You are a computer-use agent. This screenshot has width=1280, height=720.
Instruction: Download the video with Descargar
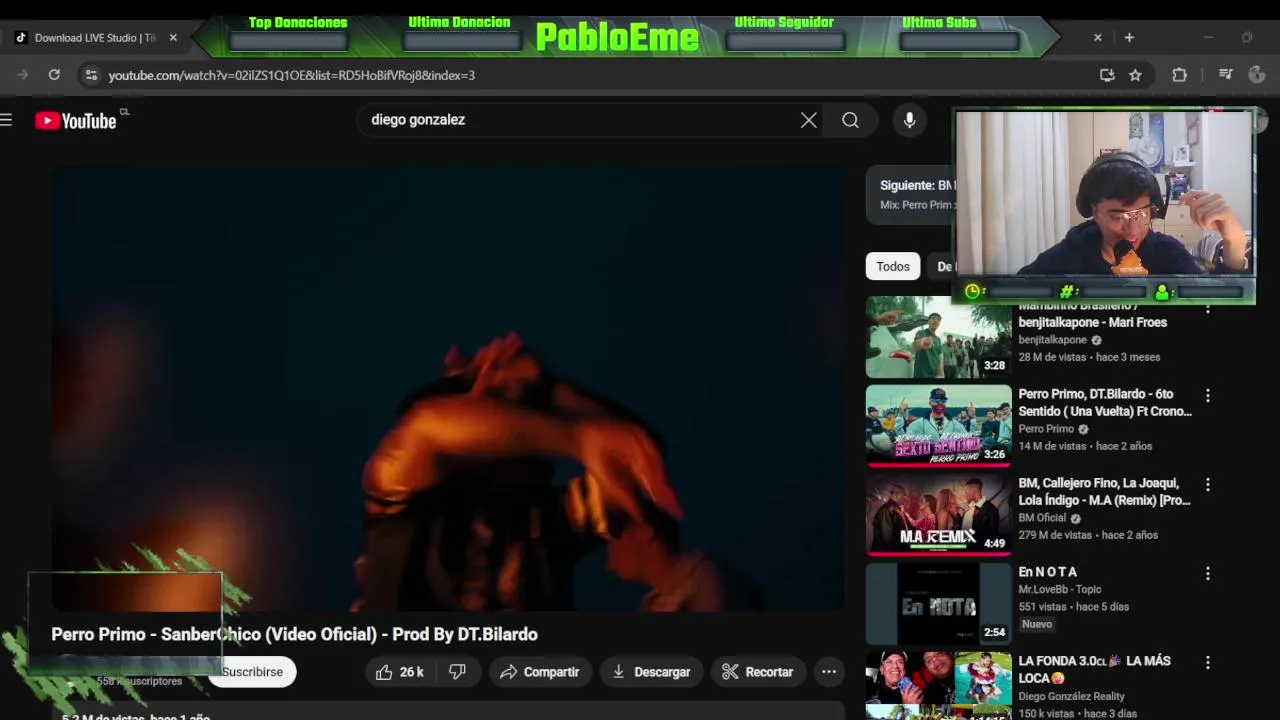pos(651,672)
